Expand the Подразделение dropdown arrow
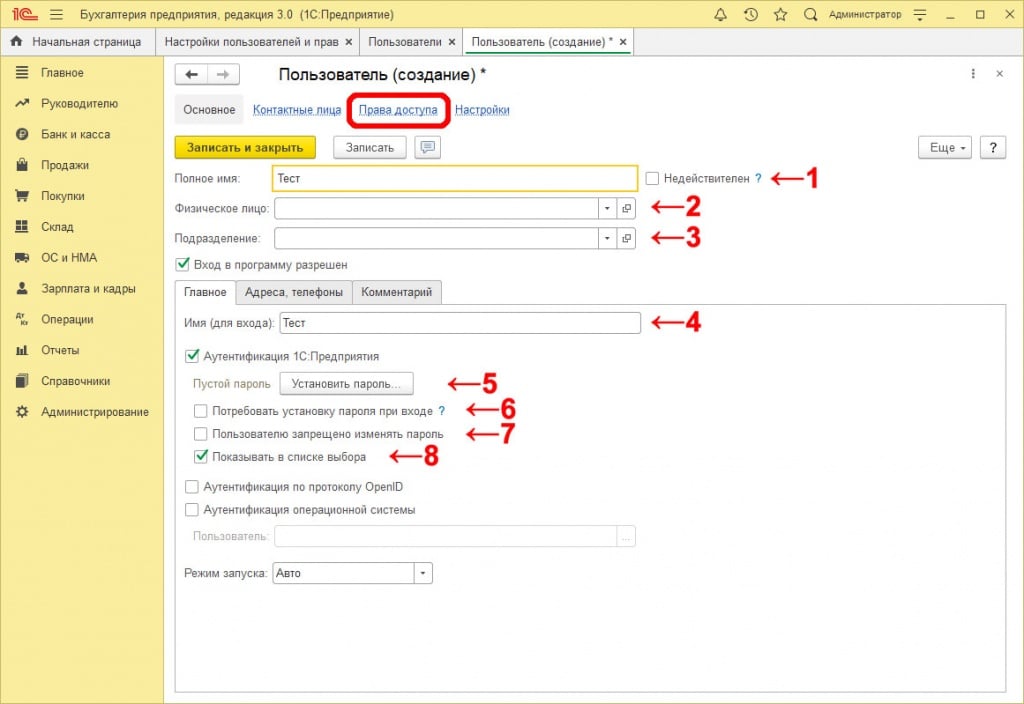Screen dimensions: 1024x704 pos(607,239)
